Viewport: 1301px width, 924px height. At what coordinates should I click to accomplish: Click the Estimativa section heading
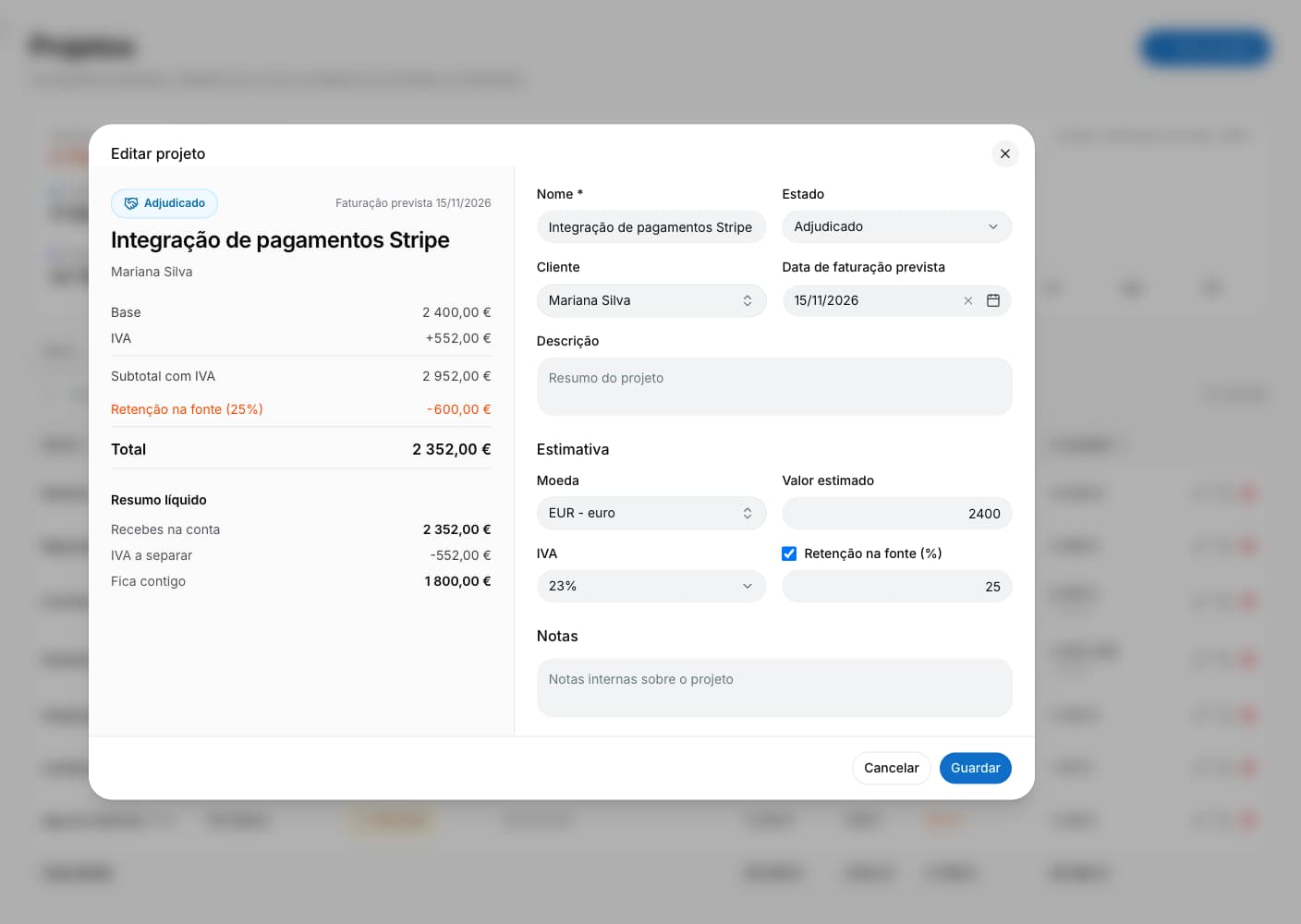[x=573, y=449]
